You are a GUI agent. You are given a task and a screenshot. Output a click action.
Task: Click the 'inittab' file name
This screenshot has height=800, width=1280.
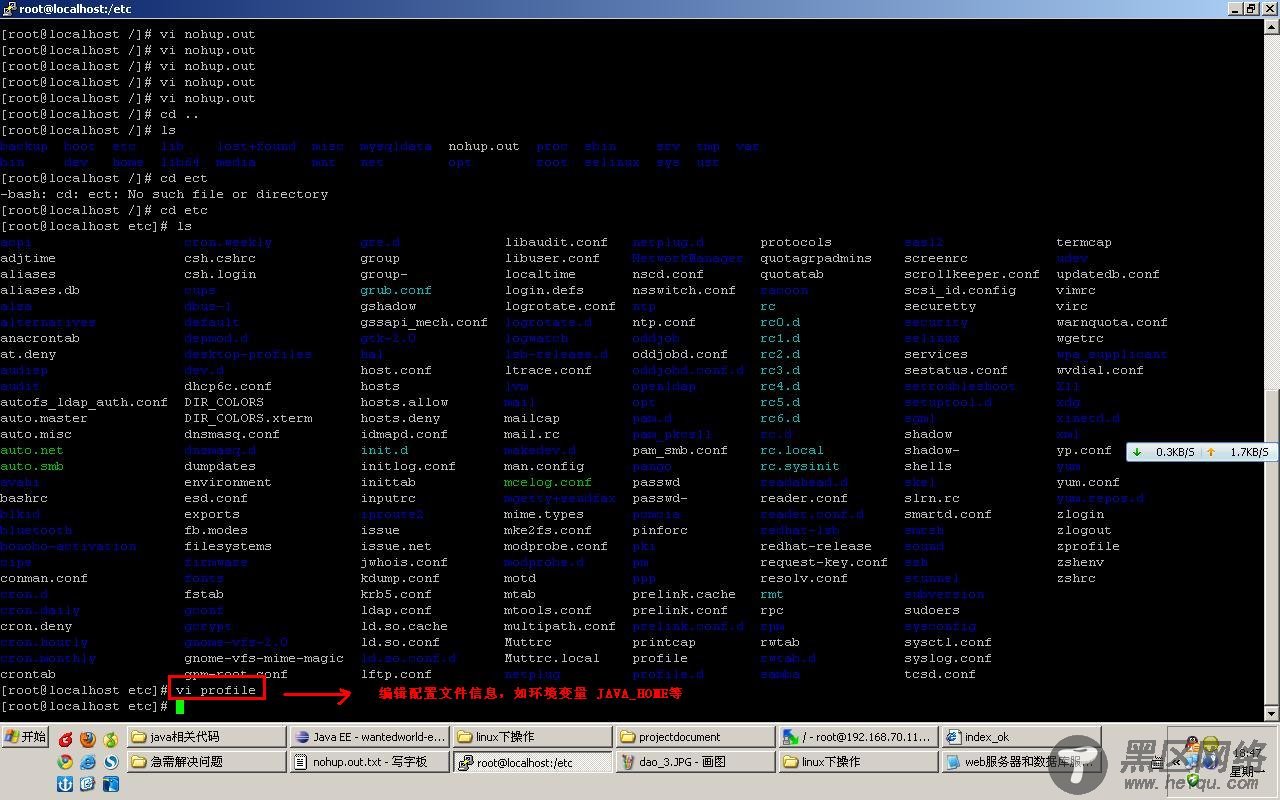click(388, 482)
